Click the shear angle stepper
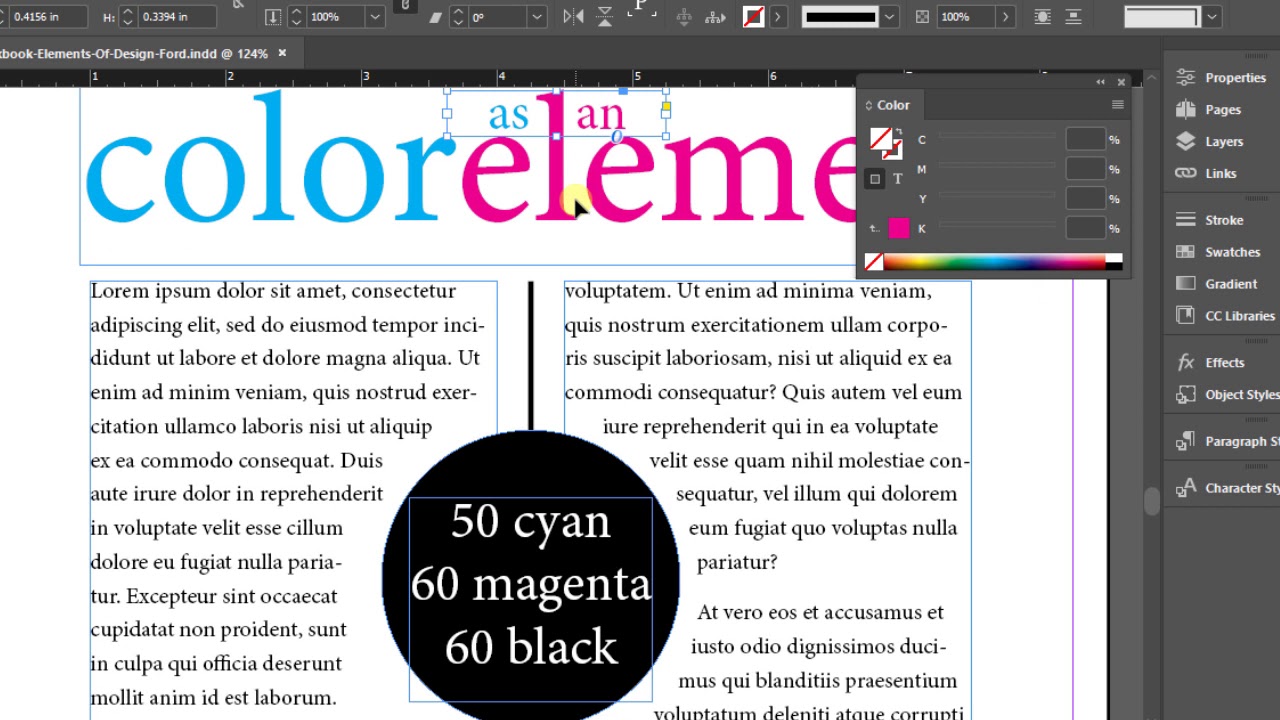This screenshot has width=1280, height=720. pos(458,17)
